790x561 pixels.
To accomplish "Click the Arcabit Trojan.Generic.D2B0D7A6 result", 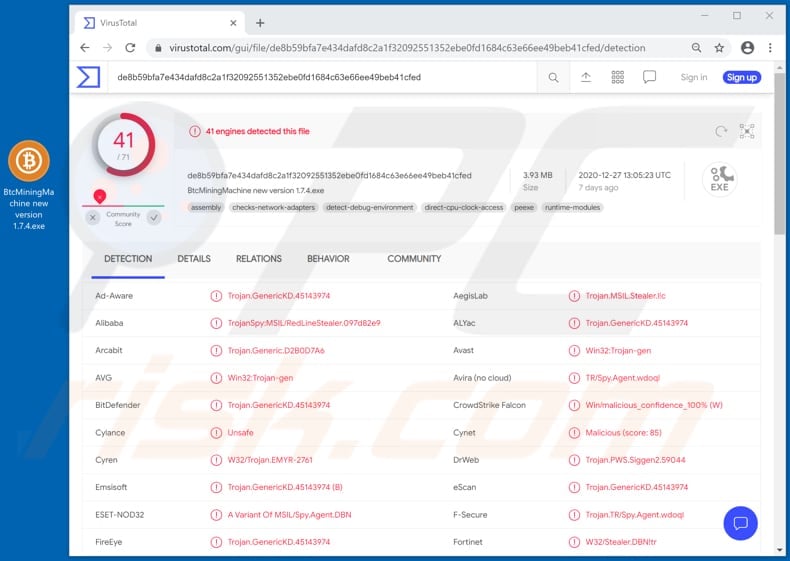I will [x=276, y=350].
